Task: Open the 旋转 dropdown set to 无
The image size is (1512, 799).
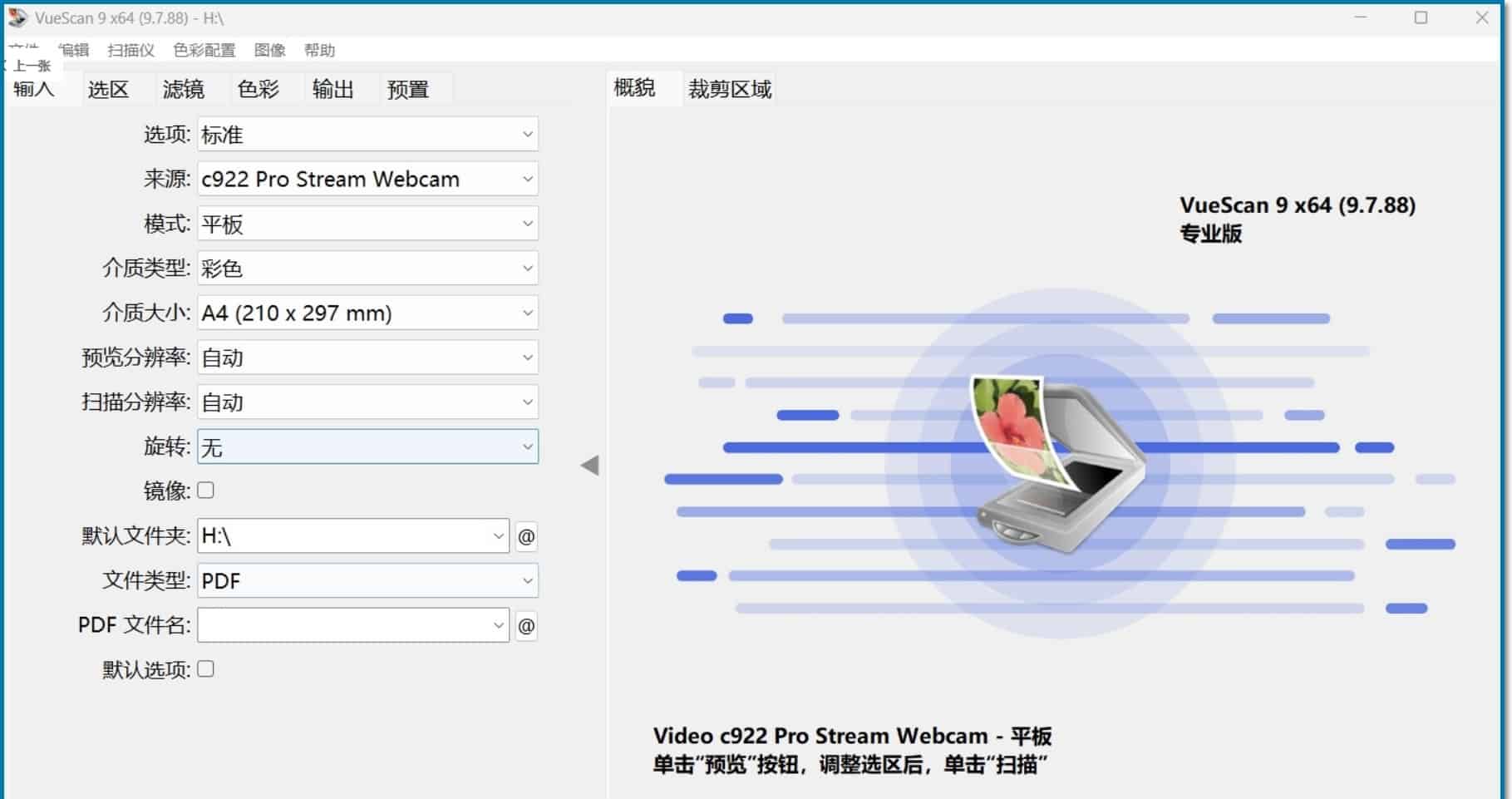Action: click(x=367, y=446)
